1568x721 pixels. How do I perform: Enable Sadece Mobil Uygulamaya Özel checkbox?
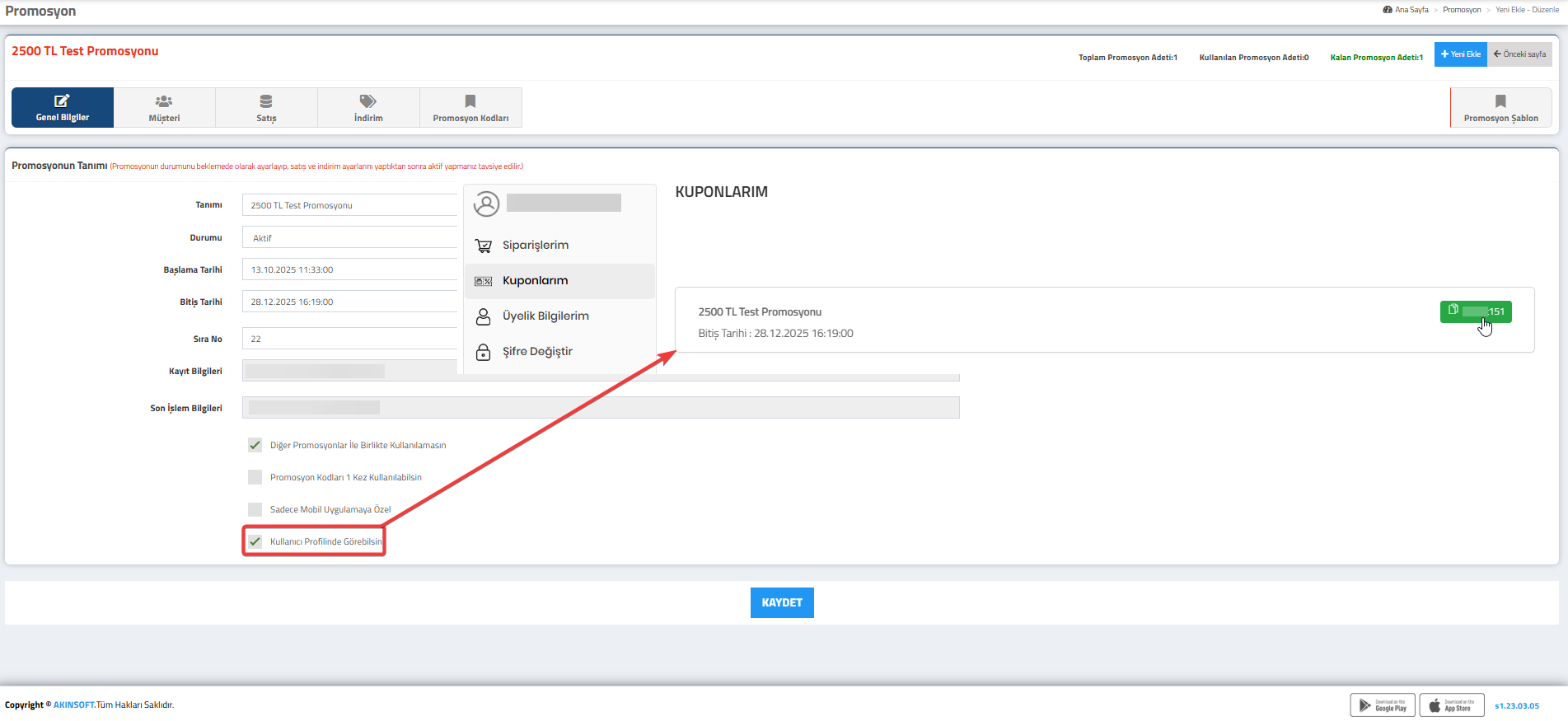point(255,509)
